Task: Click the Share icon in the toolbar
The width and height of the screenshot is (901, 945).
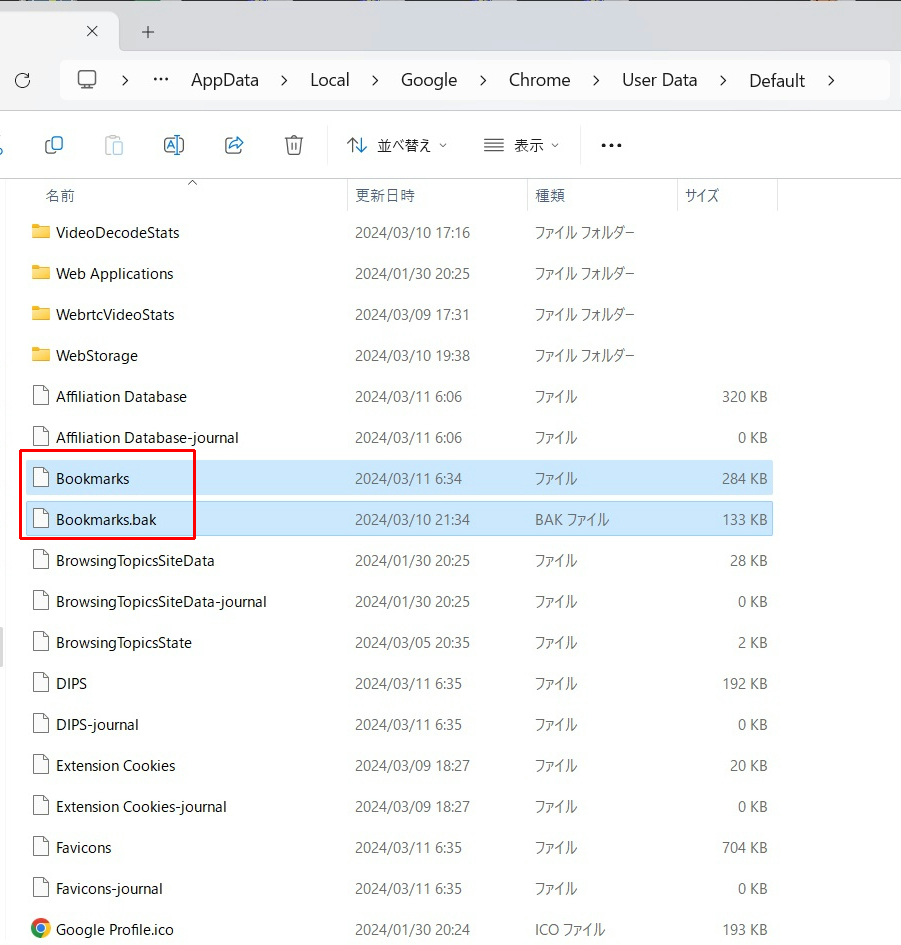Action: 233,145
